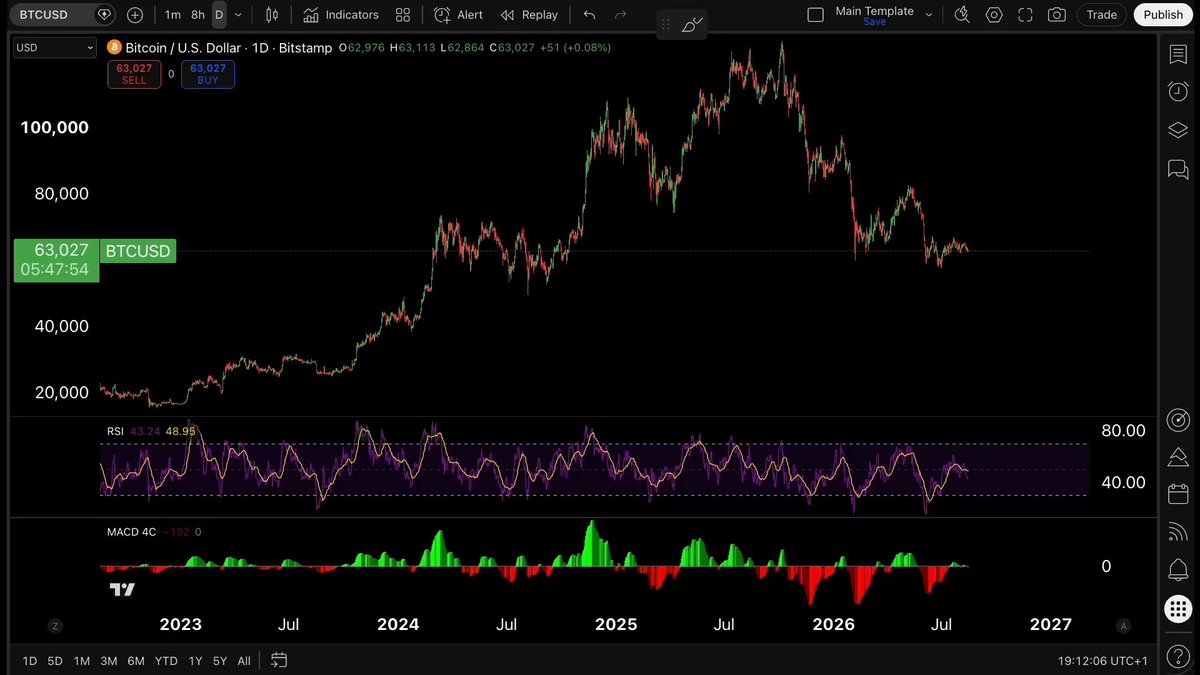Show All data range
The image size is (1200, 675).
pyautogui.click(x=244, y=661)
